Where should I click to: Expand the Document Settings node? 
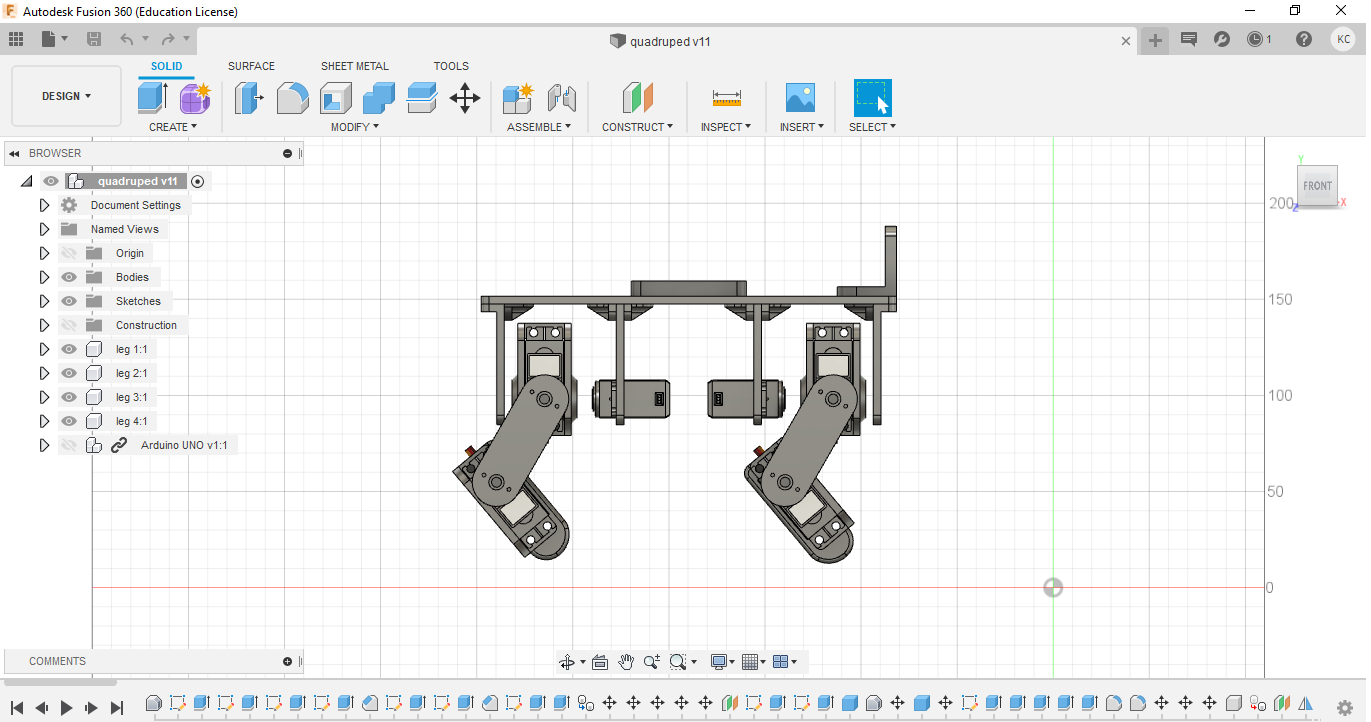click(x=44, y=205)
